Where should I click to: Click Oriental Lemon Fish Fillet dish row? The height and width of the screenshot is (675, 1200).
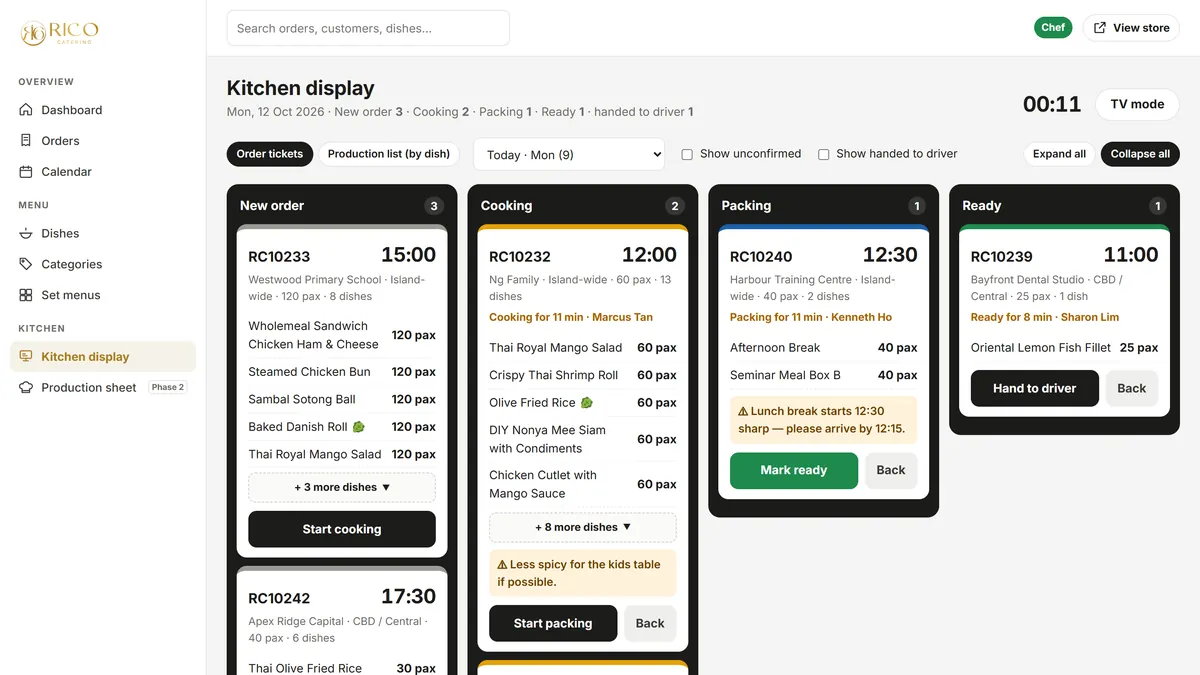pos(1065,348)
